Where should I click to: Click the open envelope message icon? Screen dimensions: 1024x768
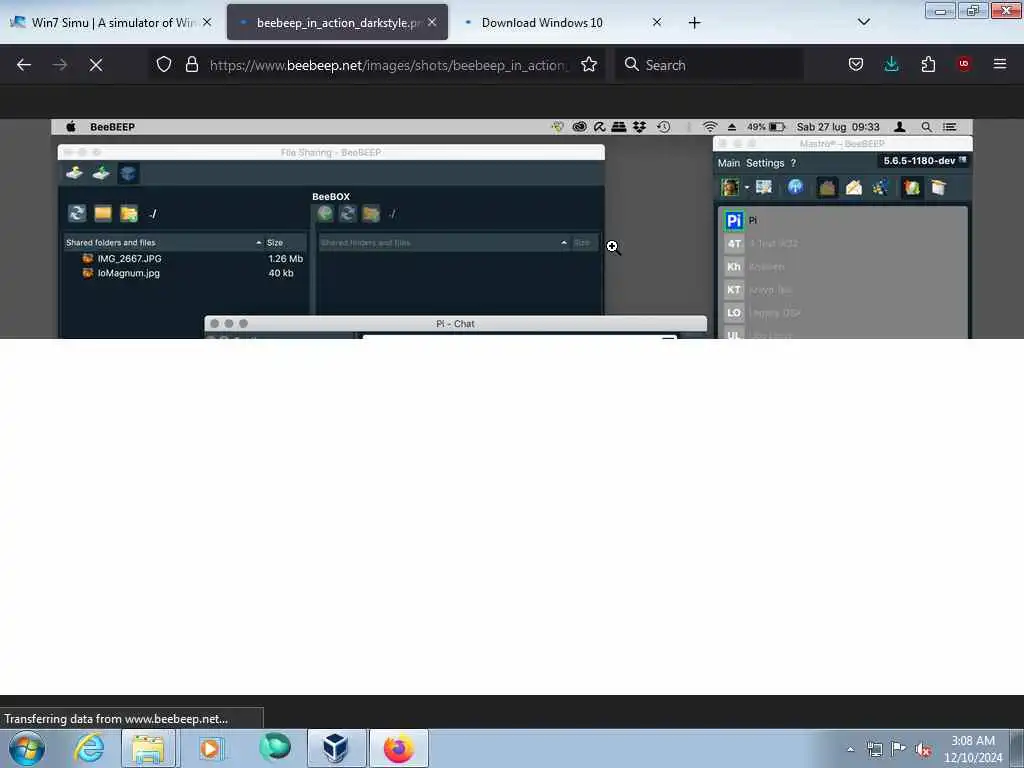click(854, 188)
